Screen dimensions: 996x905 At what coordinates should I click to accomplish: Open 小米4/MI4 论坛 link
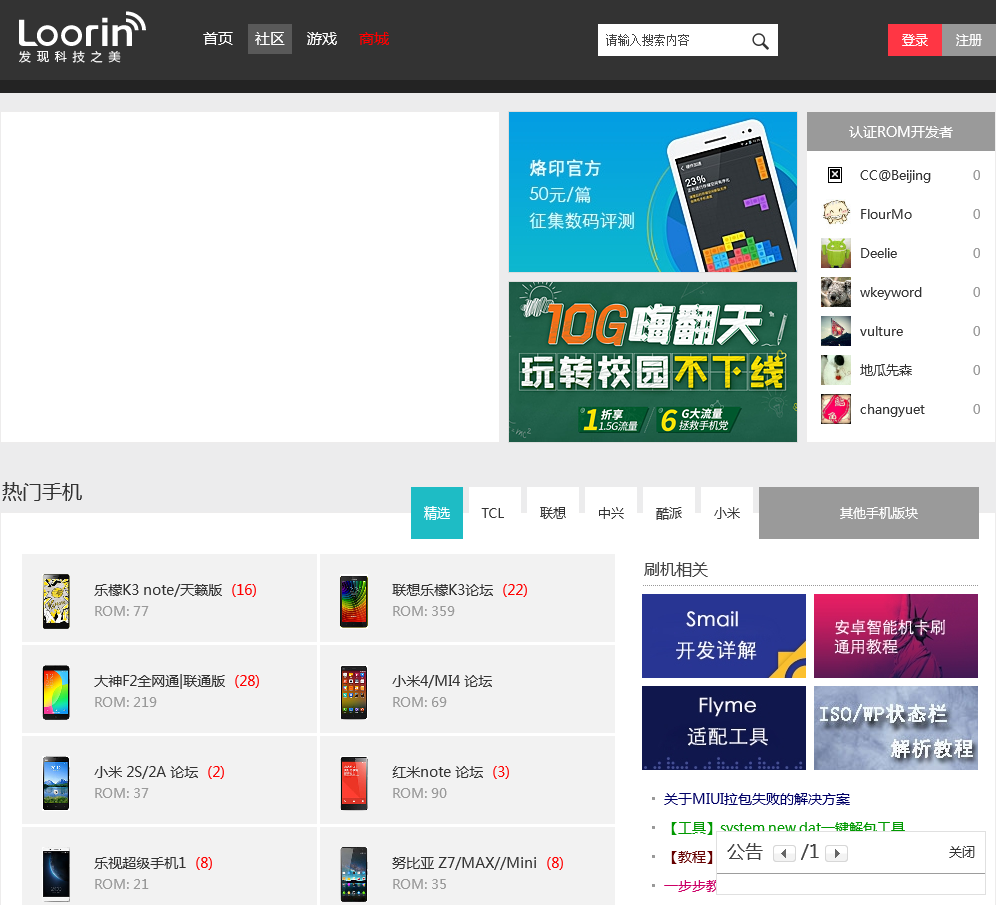coord(442,681)
